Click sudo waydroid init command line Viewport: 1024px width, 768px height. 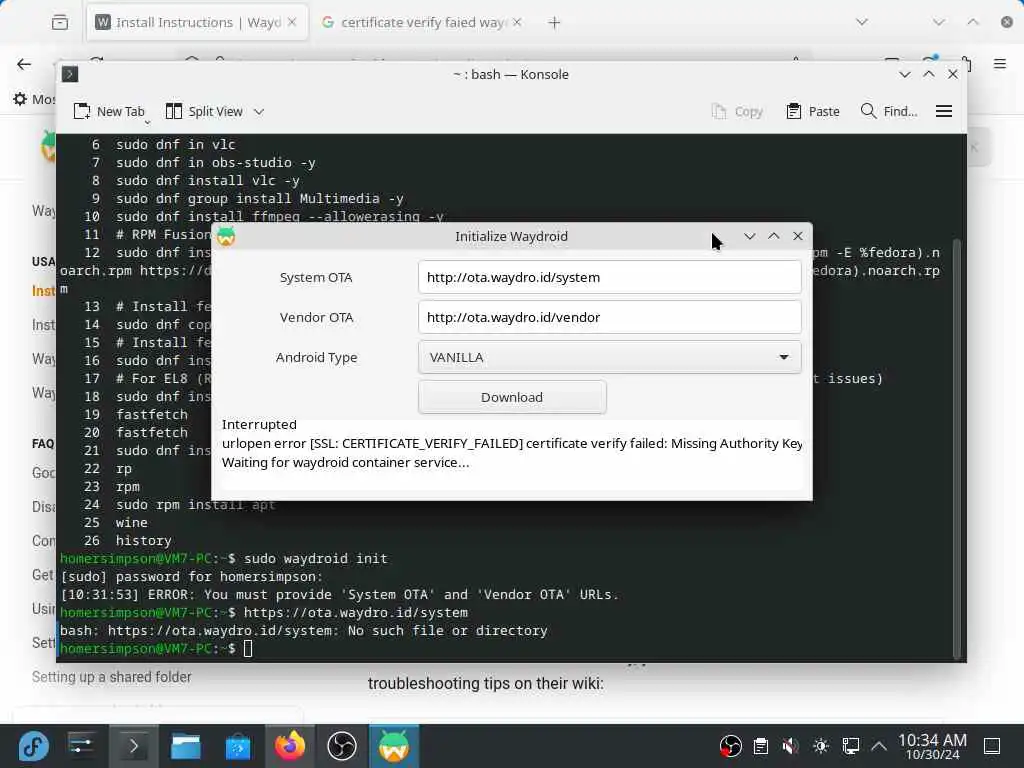(x=315, y=559)
